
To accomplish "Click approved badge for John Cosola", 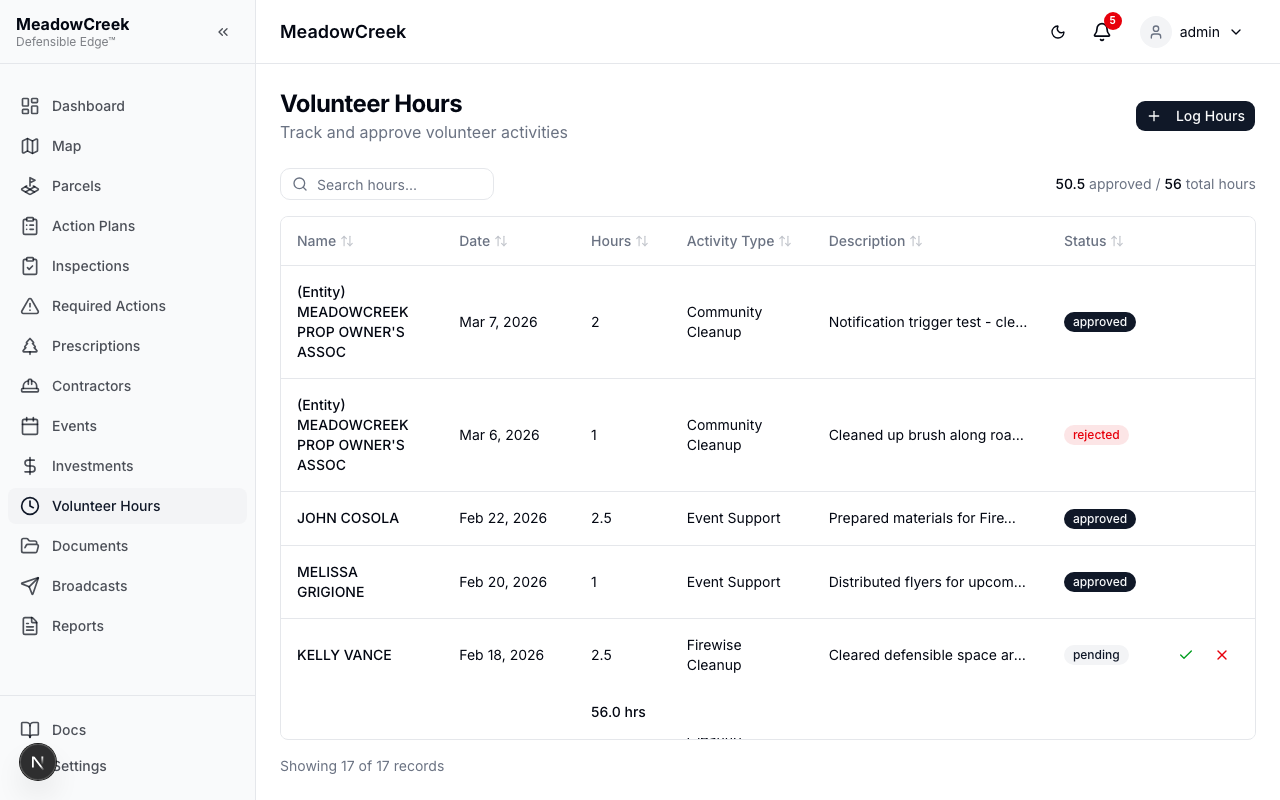I will [1100, 519].
